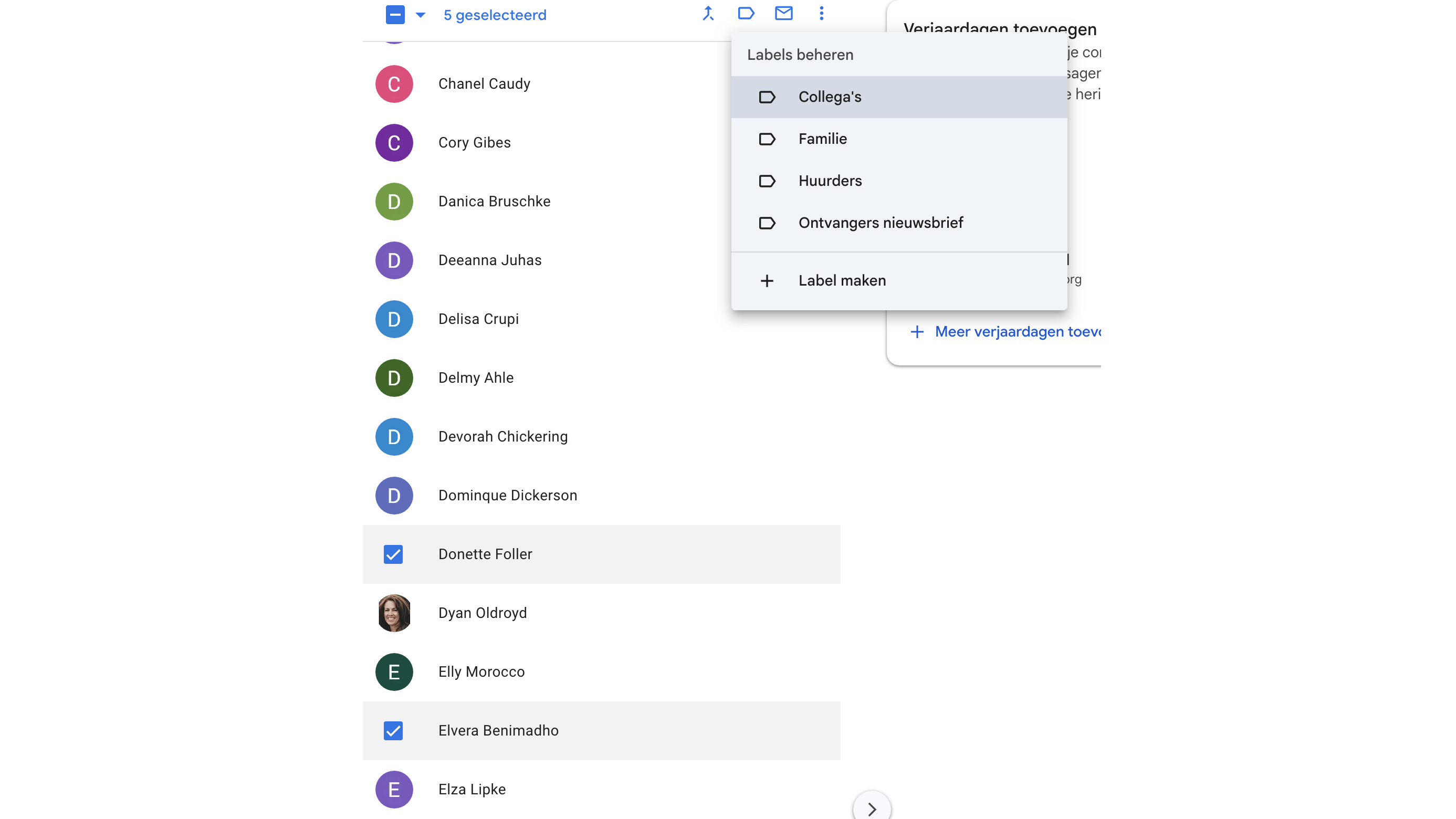Open the selection options dropdown arrow

pos(420,15)
